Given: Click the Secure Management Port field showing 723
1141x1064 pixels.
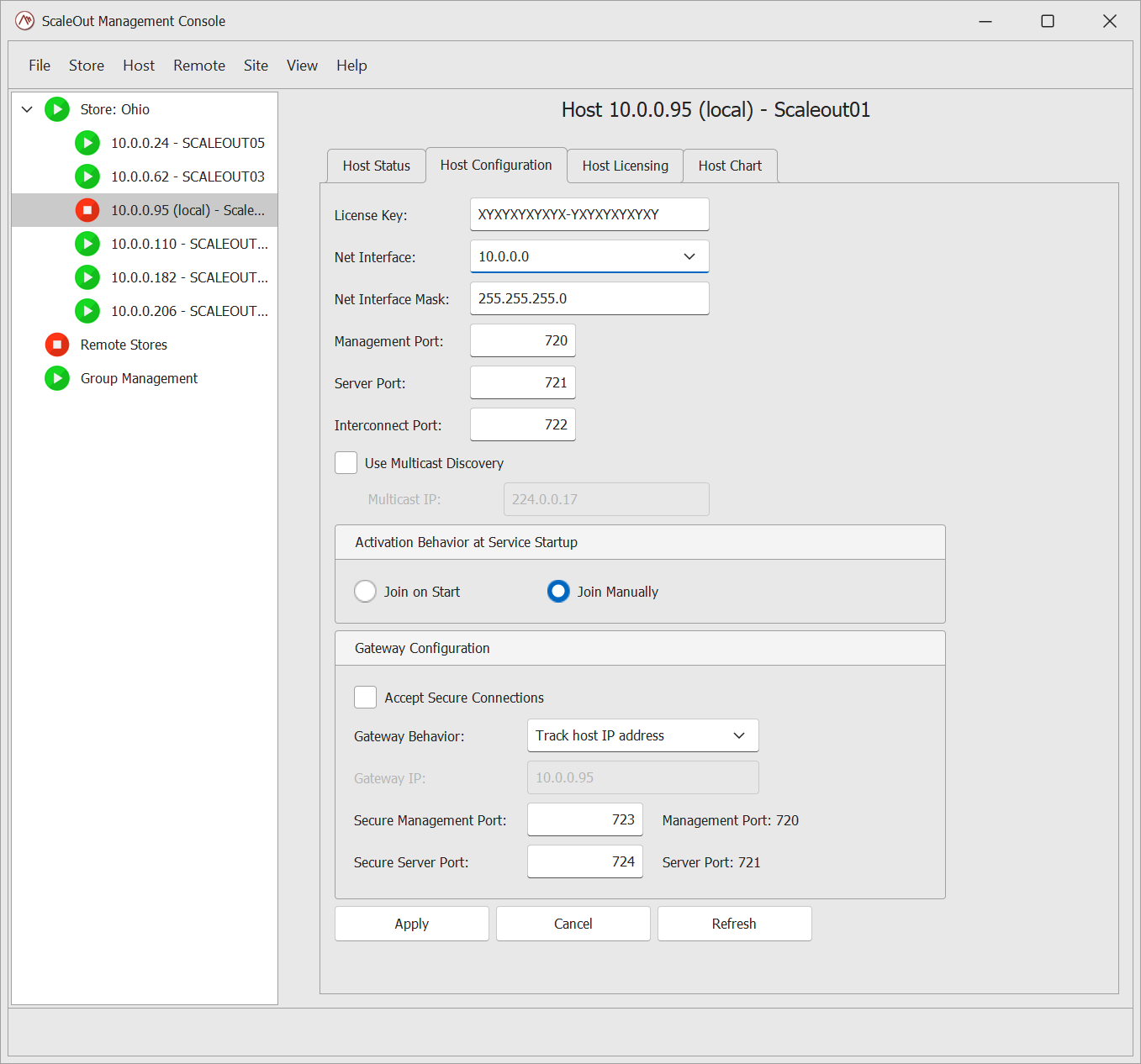Looking at the screenshot, I should [x=585, y=819].
